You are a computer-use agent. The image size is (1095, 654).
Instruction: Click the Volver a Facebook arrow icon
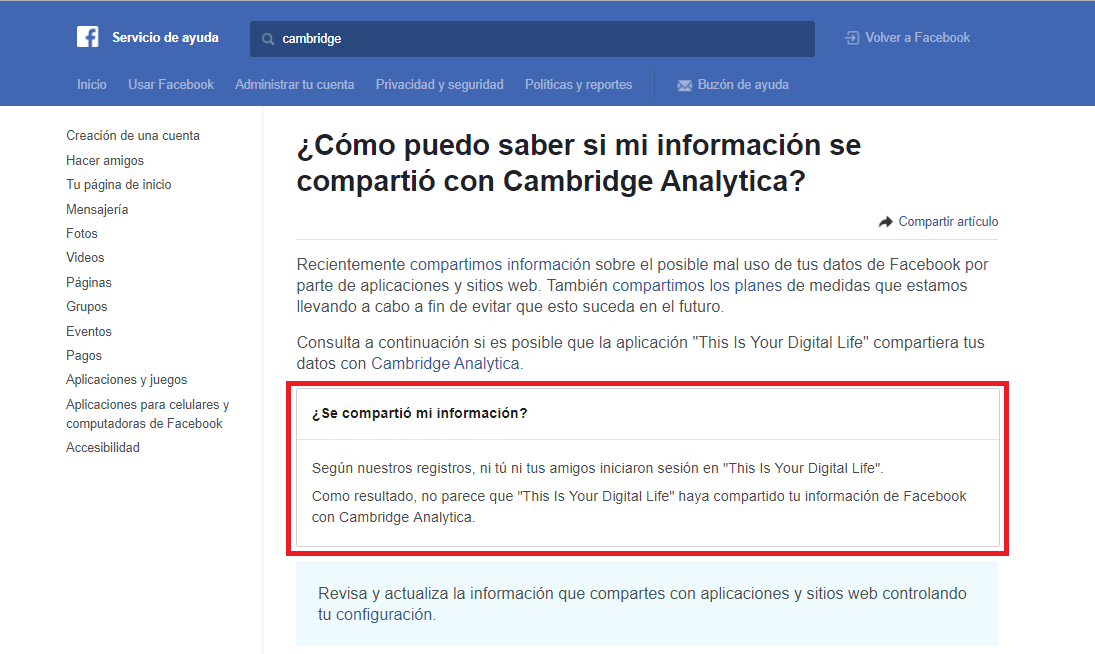852,38
